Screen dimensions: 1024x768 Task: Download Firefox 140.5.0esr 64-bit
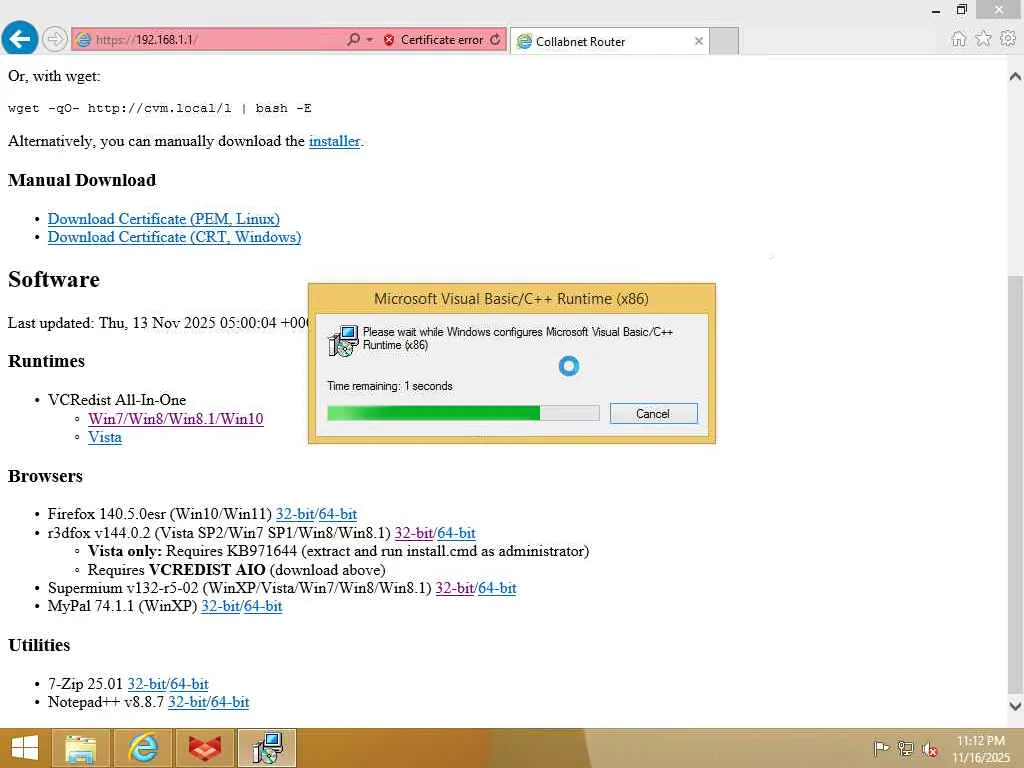pyautogui.click(x=338, y=514)
